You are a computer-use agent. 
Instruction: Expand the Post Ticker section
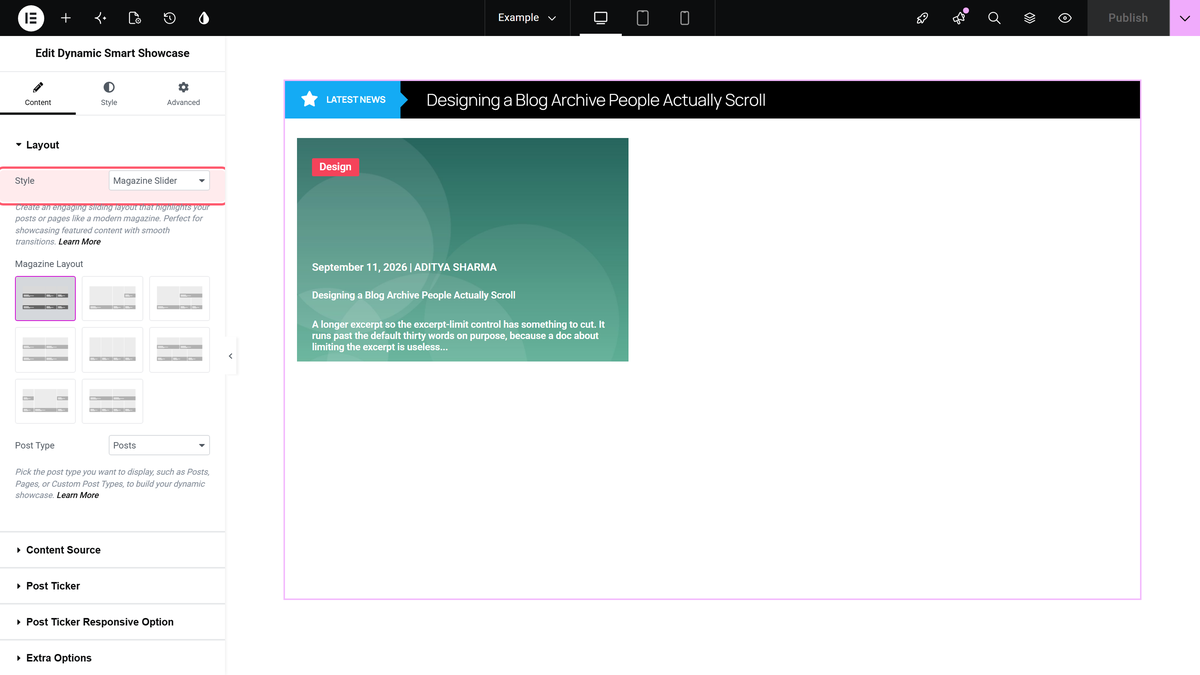point(113,586)
